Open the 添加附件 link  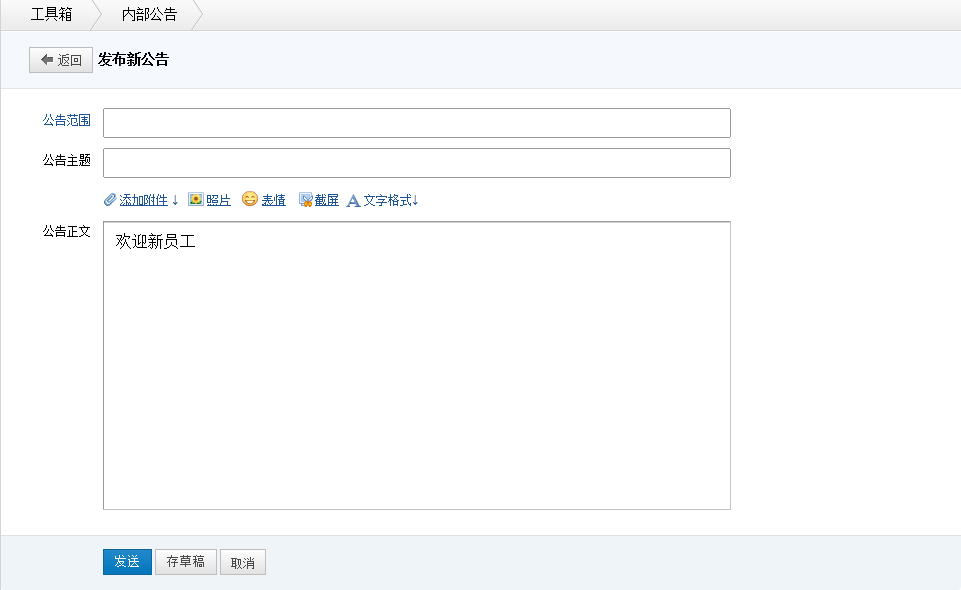pyautogui.click(x=143, y=200)
